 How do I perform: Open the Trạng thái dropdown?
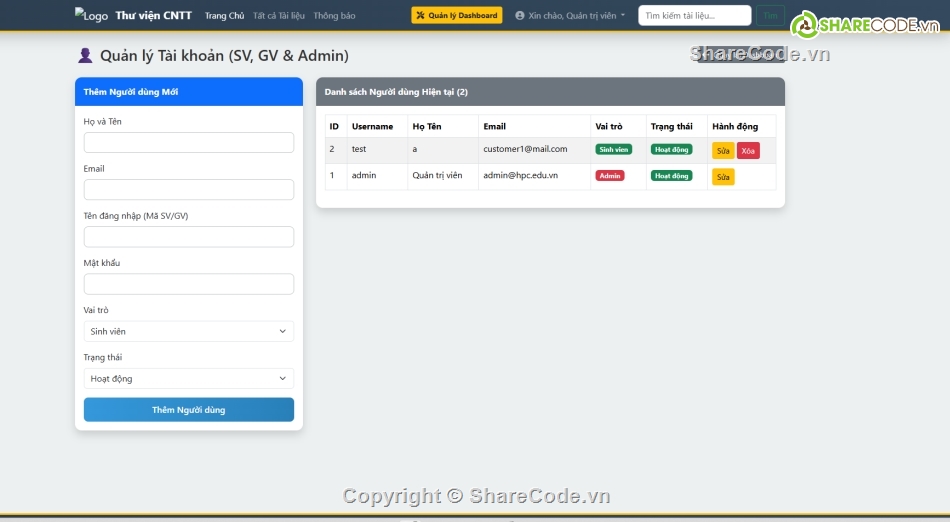(x=189, y=379)
